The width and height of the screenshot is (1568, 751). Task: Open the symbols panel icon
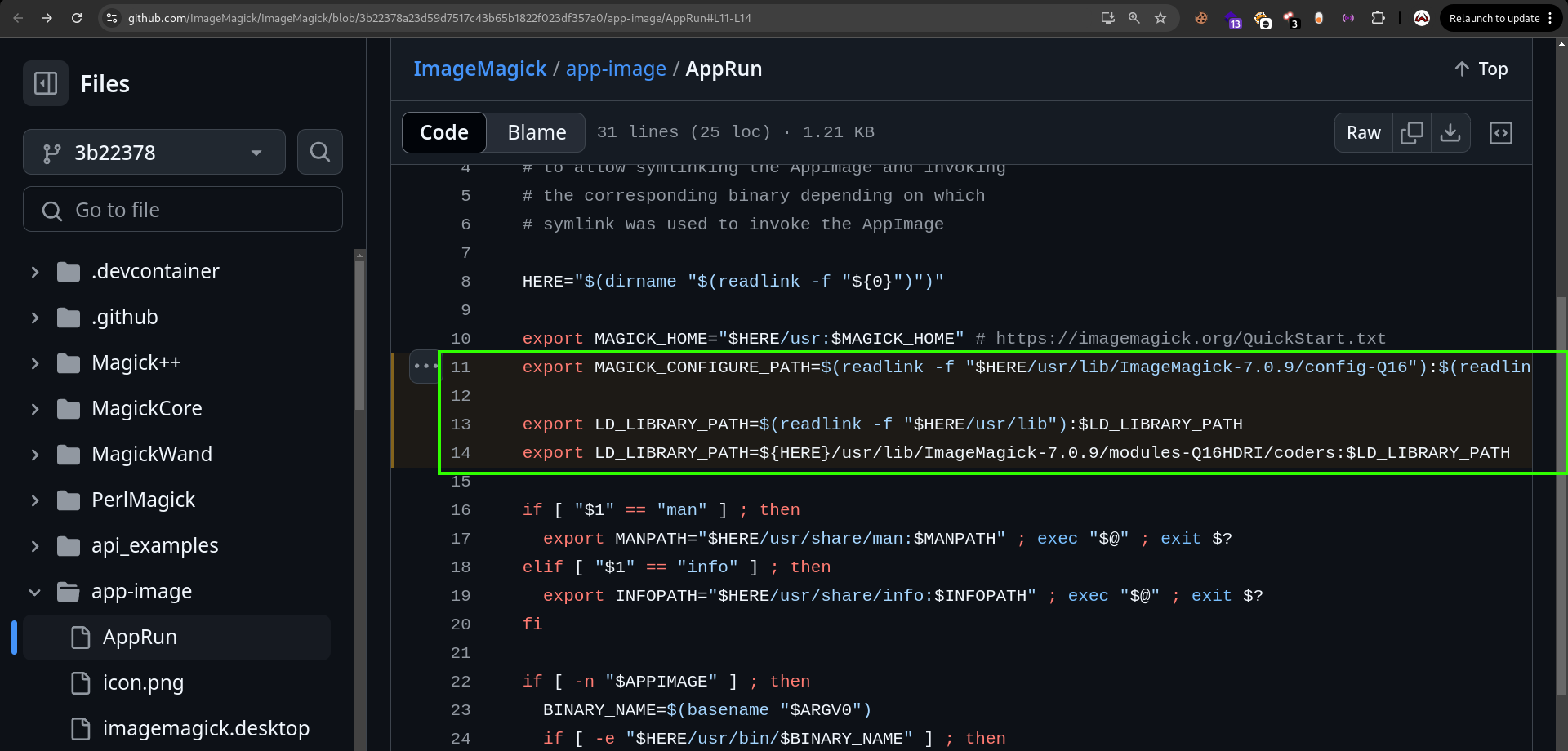(x=1501, y=132)
